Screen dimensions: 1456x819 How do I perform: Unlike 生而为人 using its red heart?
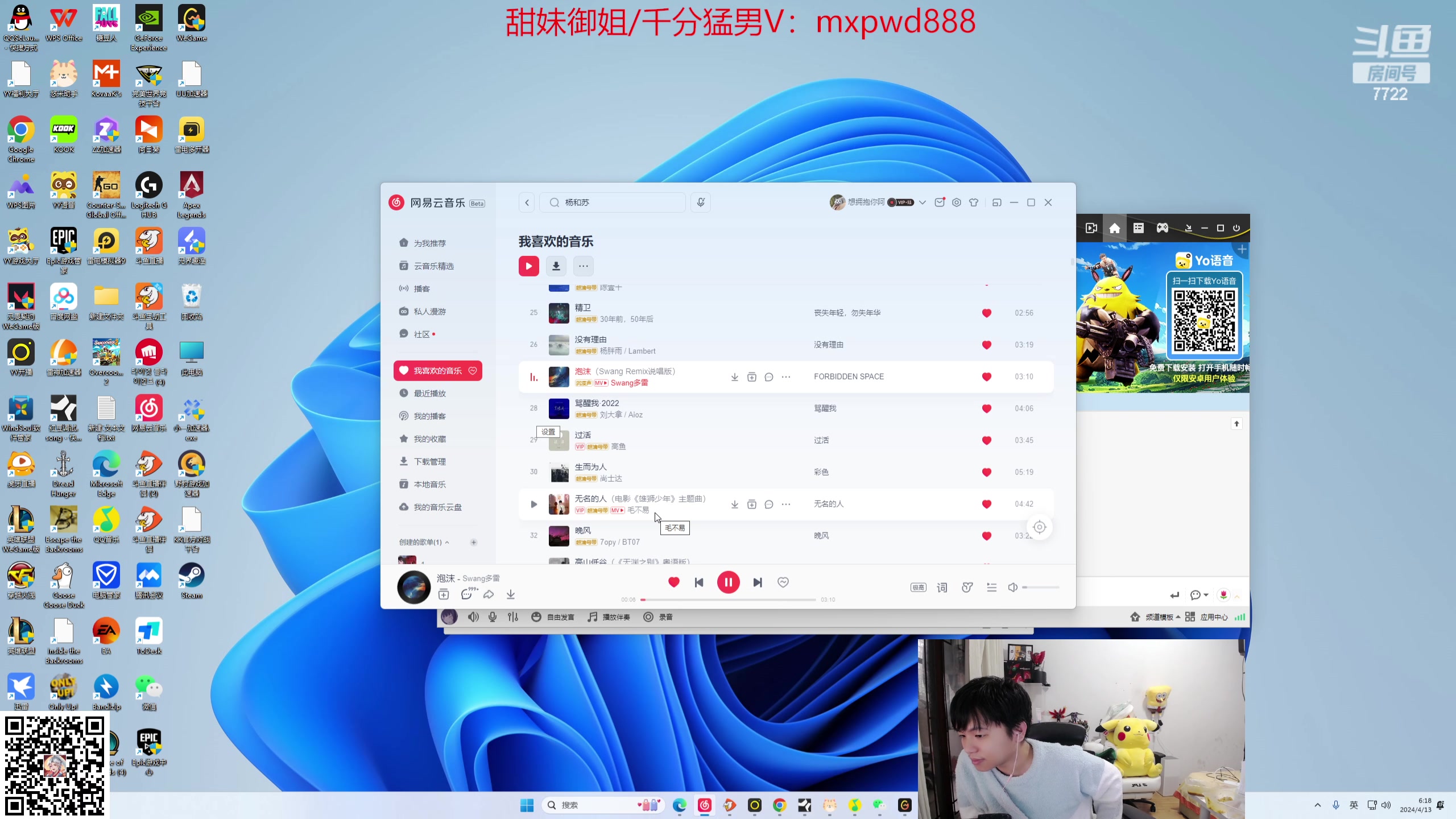tap(986, 472)
